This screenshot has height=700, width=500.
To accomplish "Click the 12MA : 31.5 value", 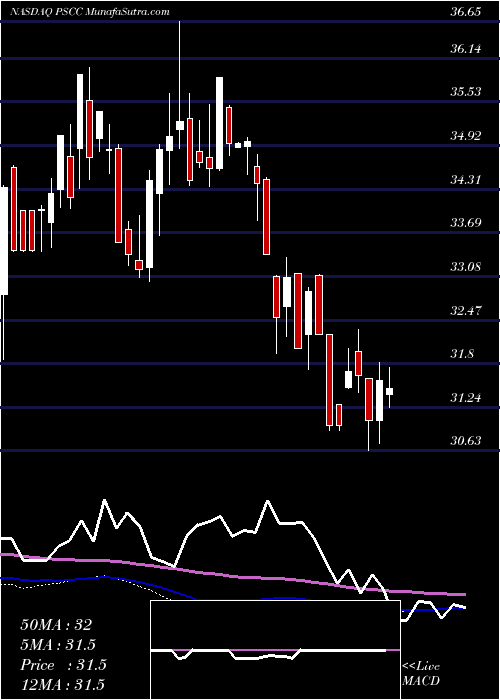I will [62, 684].
